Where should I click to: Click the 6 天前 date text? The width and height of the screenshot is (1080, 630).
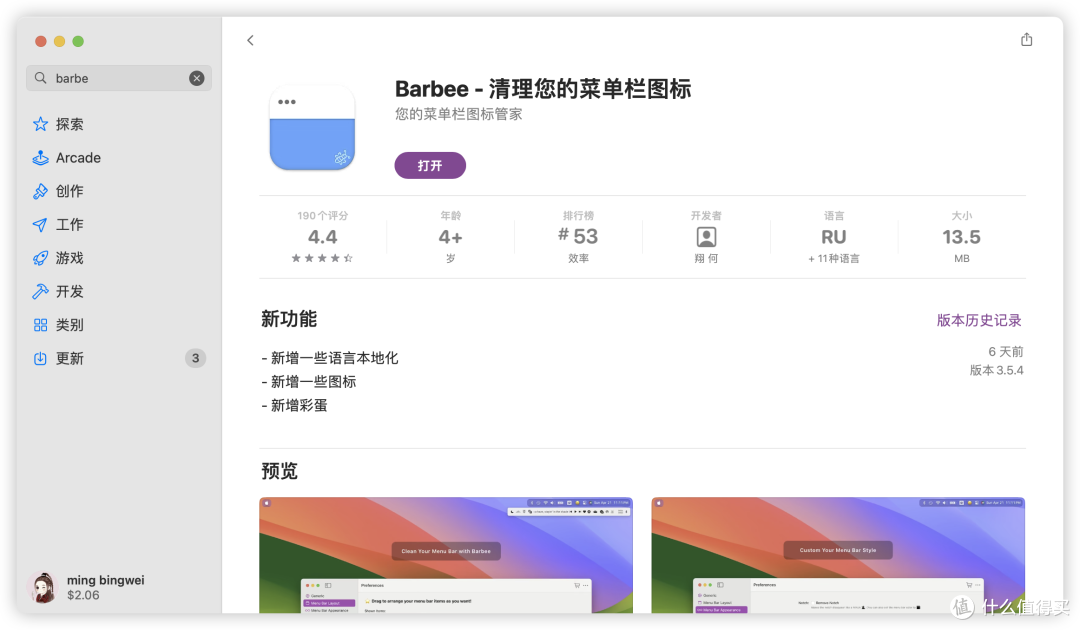(x=1006, y=352)
